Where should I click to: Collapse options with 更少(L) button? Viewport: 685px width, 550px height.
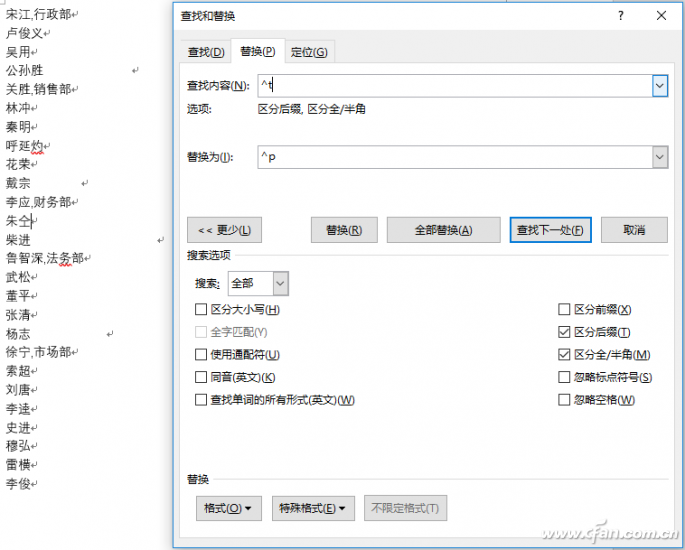[225, 230]
